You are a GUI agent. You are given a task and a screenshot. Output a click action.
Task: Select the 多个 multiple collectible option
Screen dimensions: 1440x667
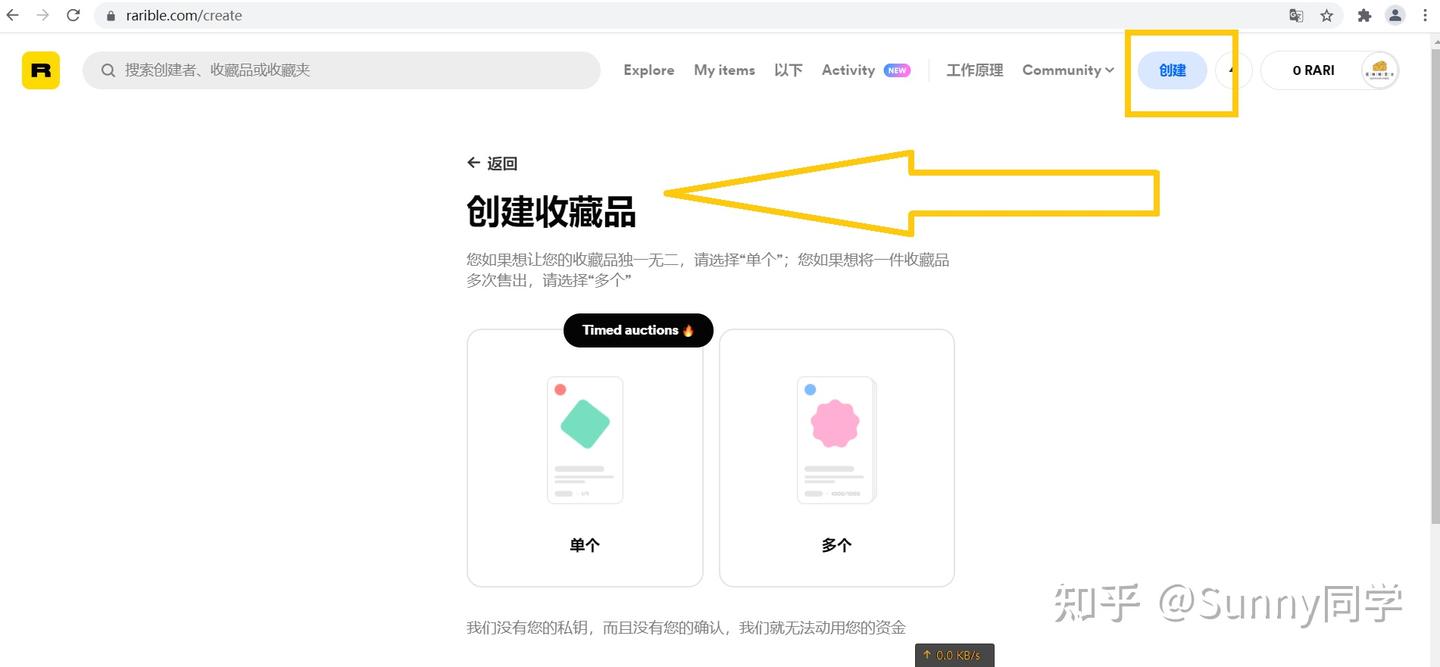point(836,457)
